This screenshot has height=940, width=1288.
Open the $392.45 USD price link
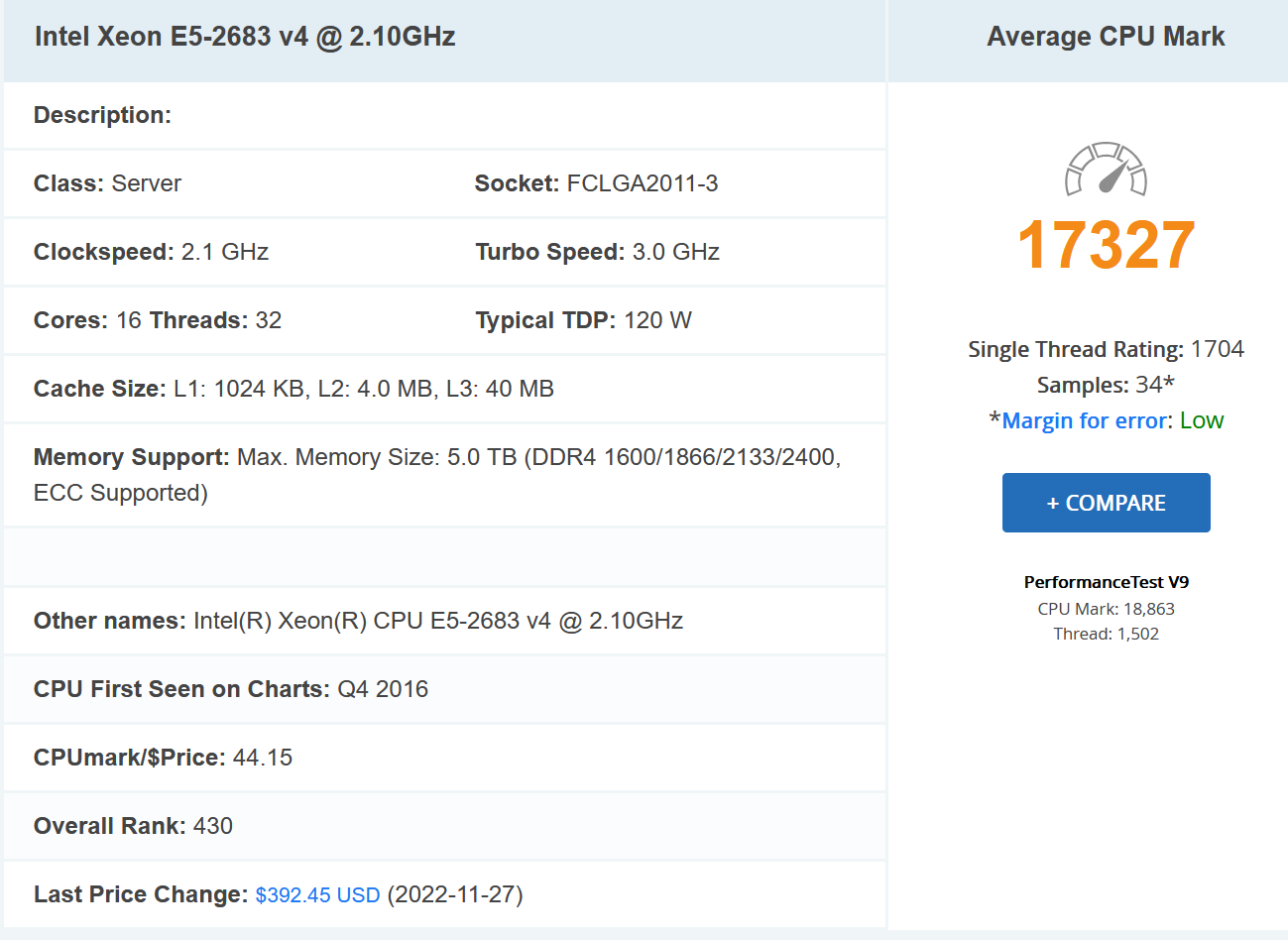317,894
